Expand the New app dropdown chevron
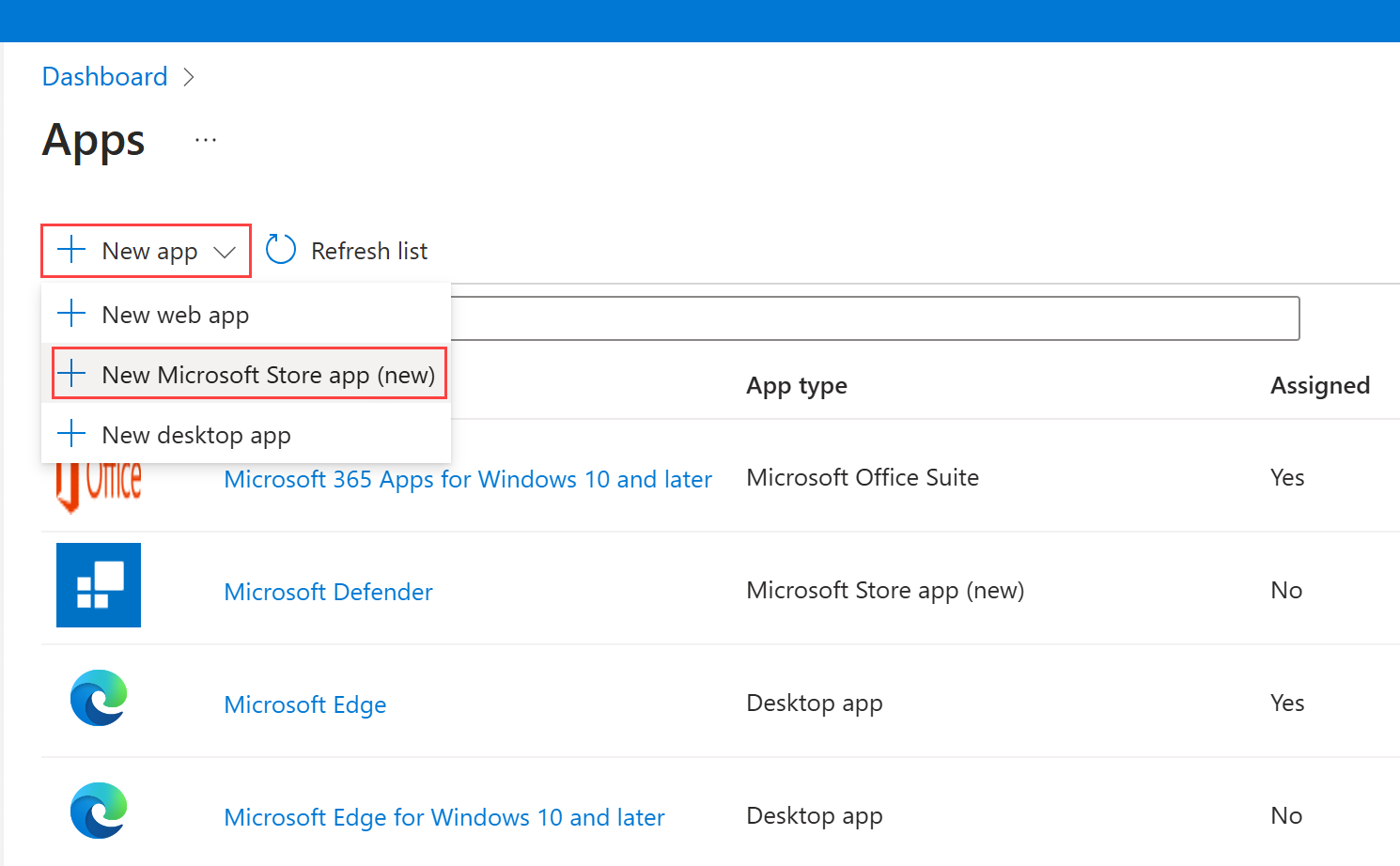Screen dimensions: 1400x866 point(225,252)
